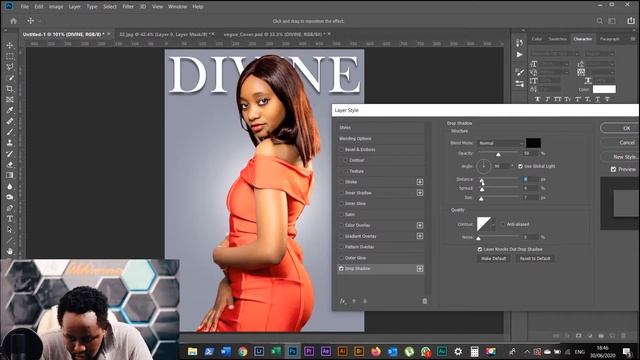Select the Pen tool
This screenshot has width=640, height=360.
pos(10,208)
